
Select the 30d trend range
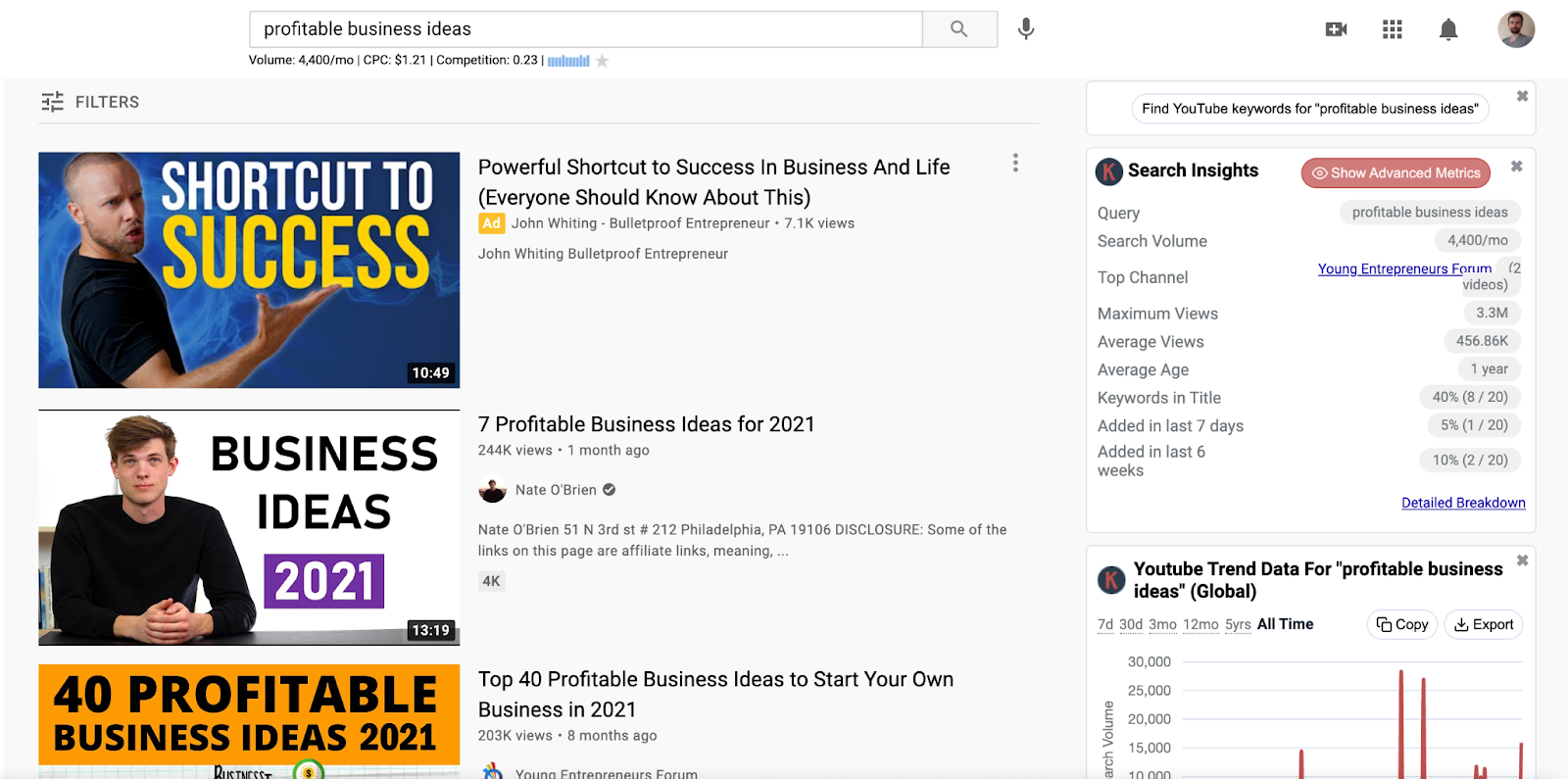(x=1131, y=624)
